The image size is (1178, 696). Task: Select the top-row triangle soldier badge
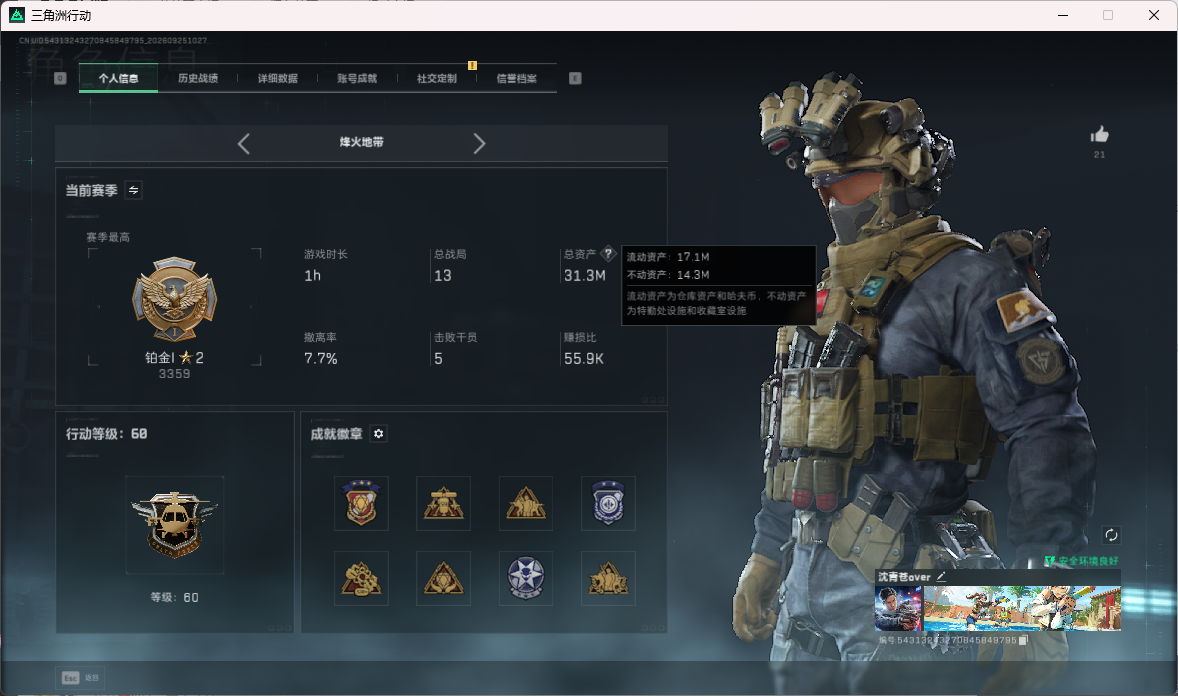coord(526,503)
